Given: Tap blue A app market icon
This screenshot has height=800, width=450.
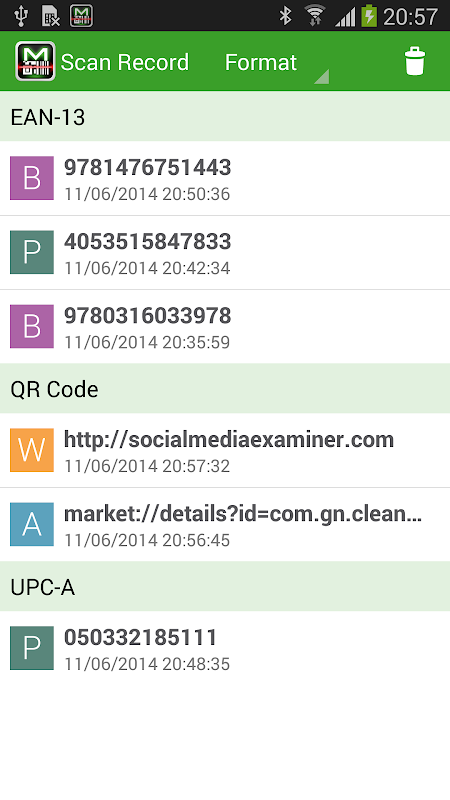Looking at the screenshot, I should [32, 524].
